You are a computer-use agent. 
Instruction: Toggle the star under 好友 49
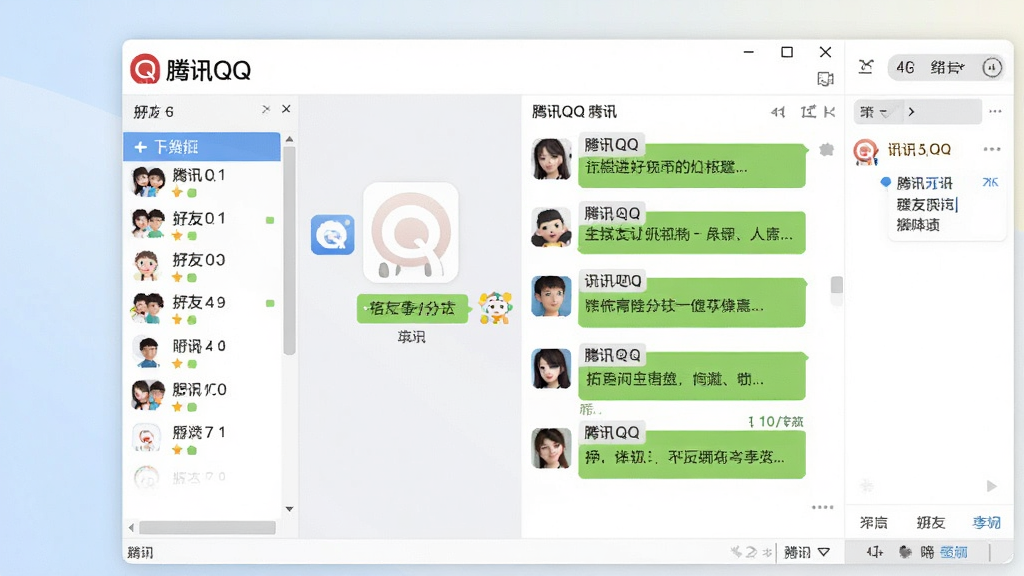point(177,319)
